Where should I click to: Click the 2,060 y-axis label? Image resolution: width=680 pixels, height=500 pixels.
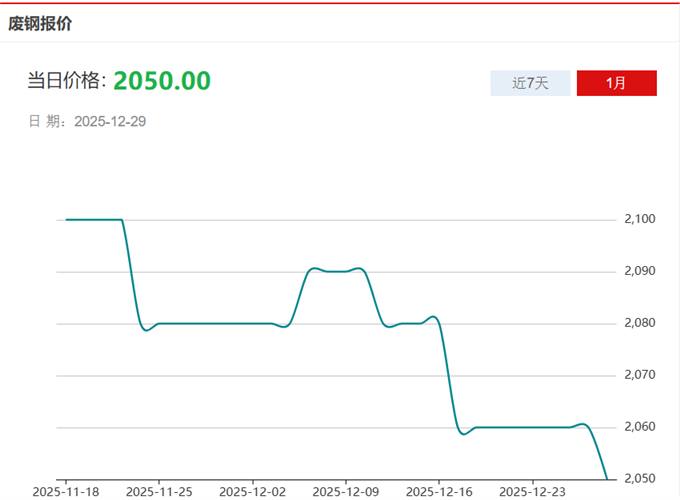(639, 427)
